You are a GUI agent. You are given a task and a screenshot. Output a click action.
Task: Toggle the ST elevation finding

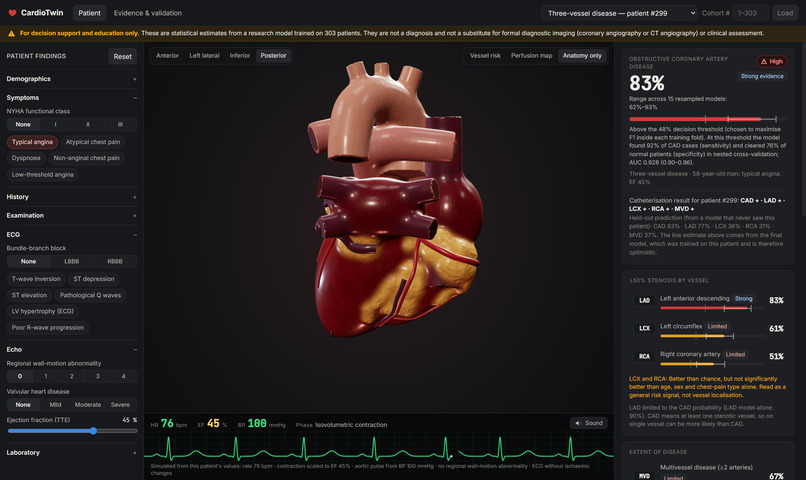(29, 296)
